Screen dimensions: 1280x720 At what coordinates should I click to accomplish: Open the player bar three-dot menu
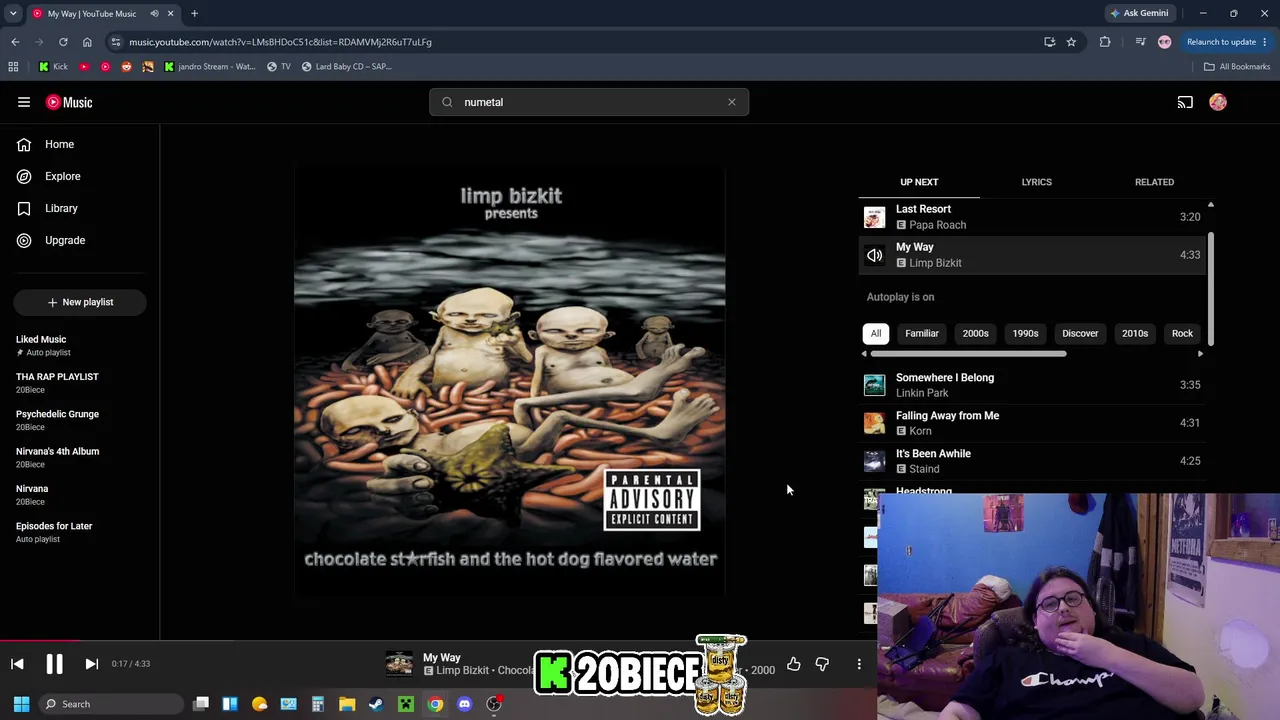coord(859,664)
